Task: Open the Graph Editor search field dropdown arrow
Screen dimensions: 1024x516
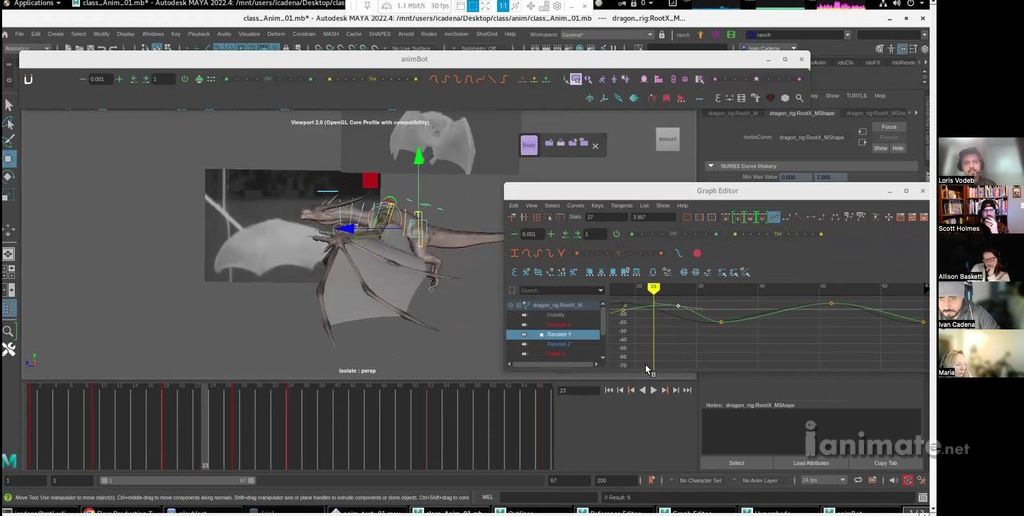Action: (600, 291)
